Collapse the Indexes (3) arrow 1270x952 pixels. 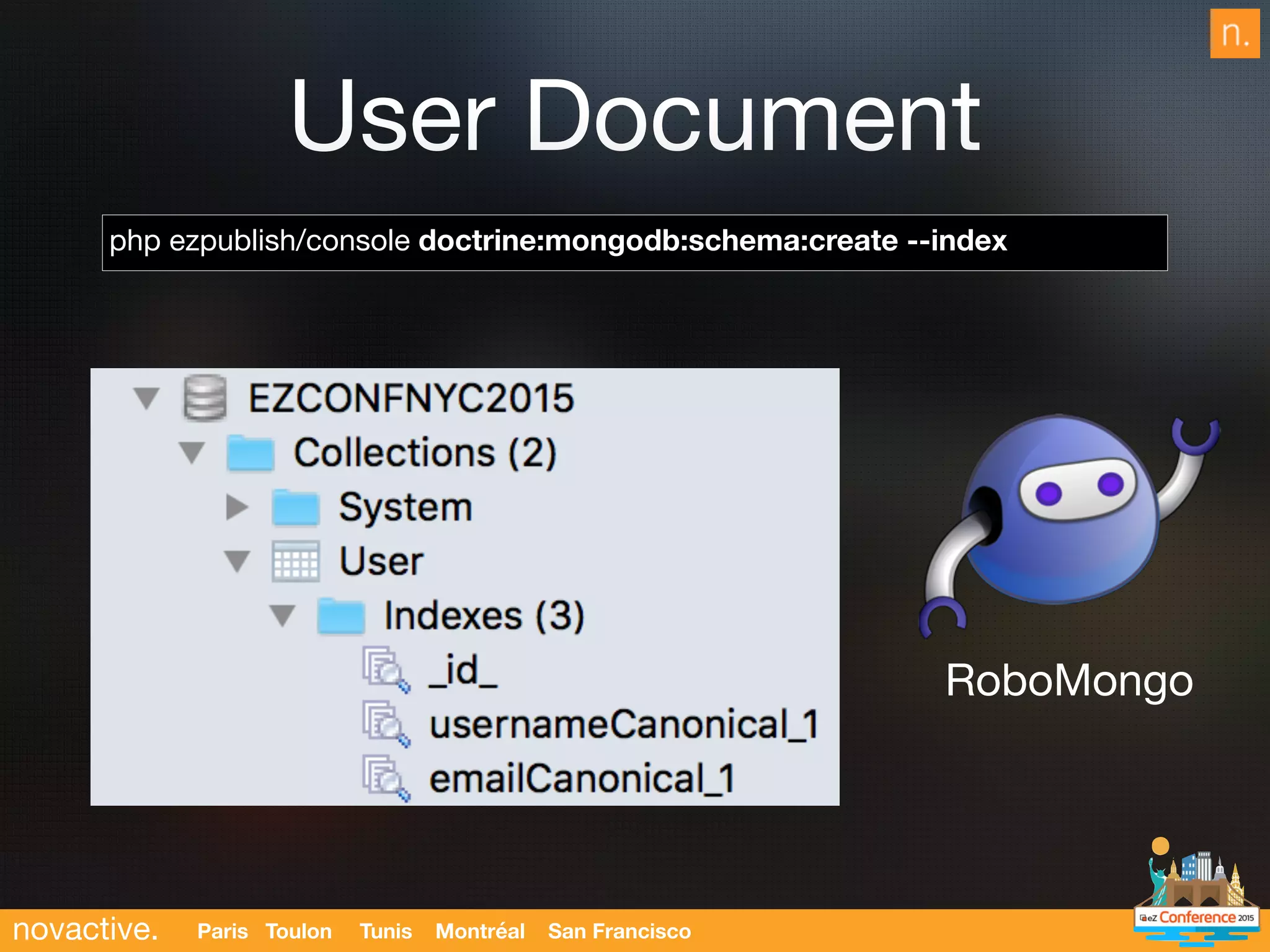(283, 615)
